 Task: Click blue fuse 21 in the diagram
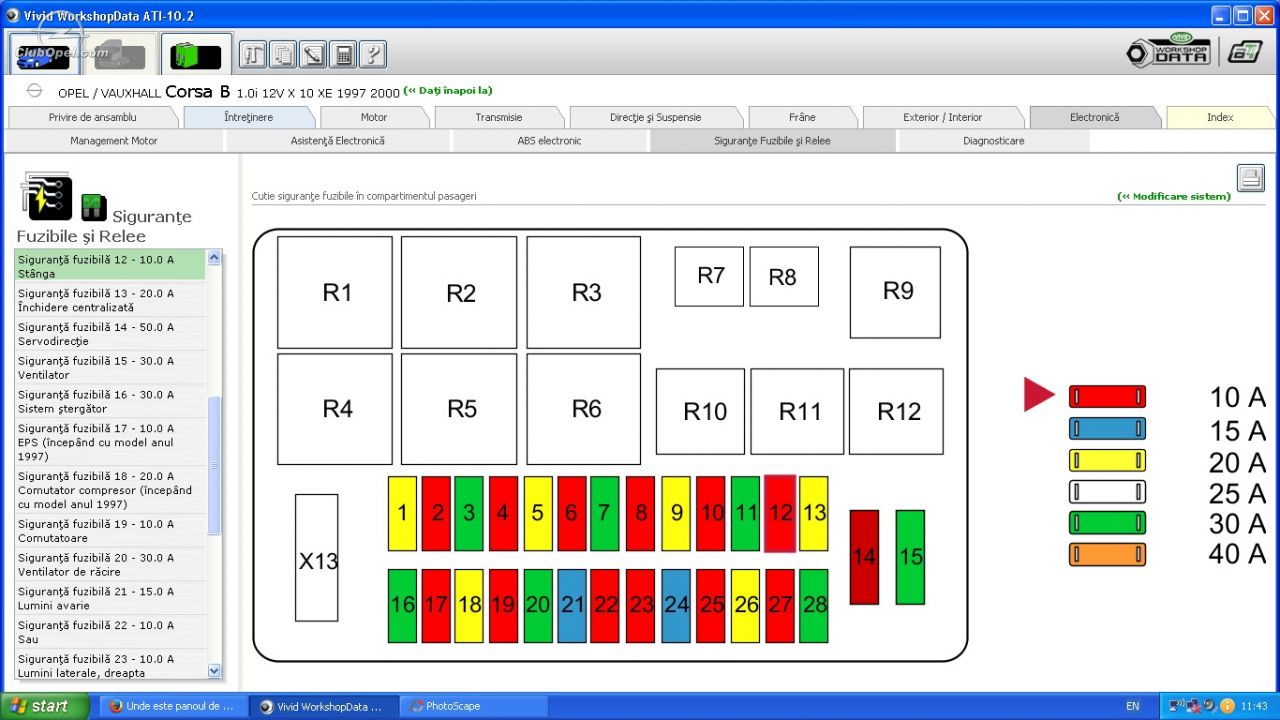pyautogui.click(x=572, y=606)
